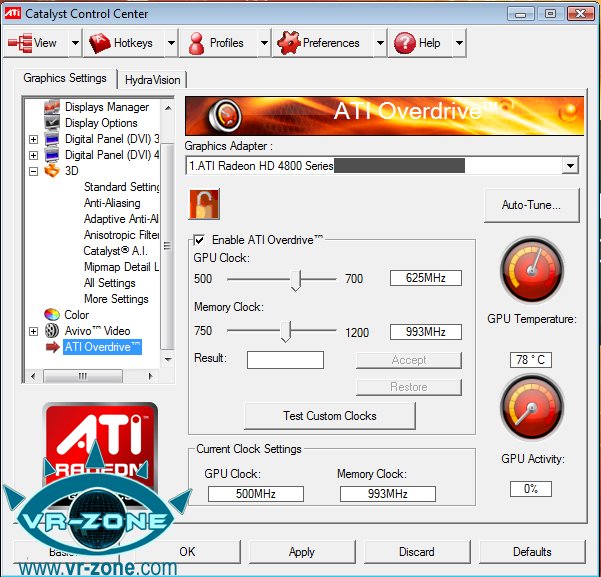Select Standard Settings tree item
Screen dimensions: 601x577
tap(122, 187)
